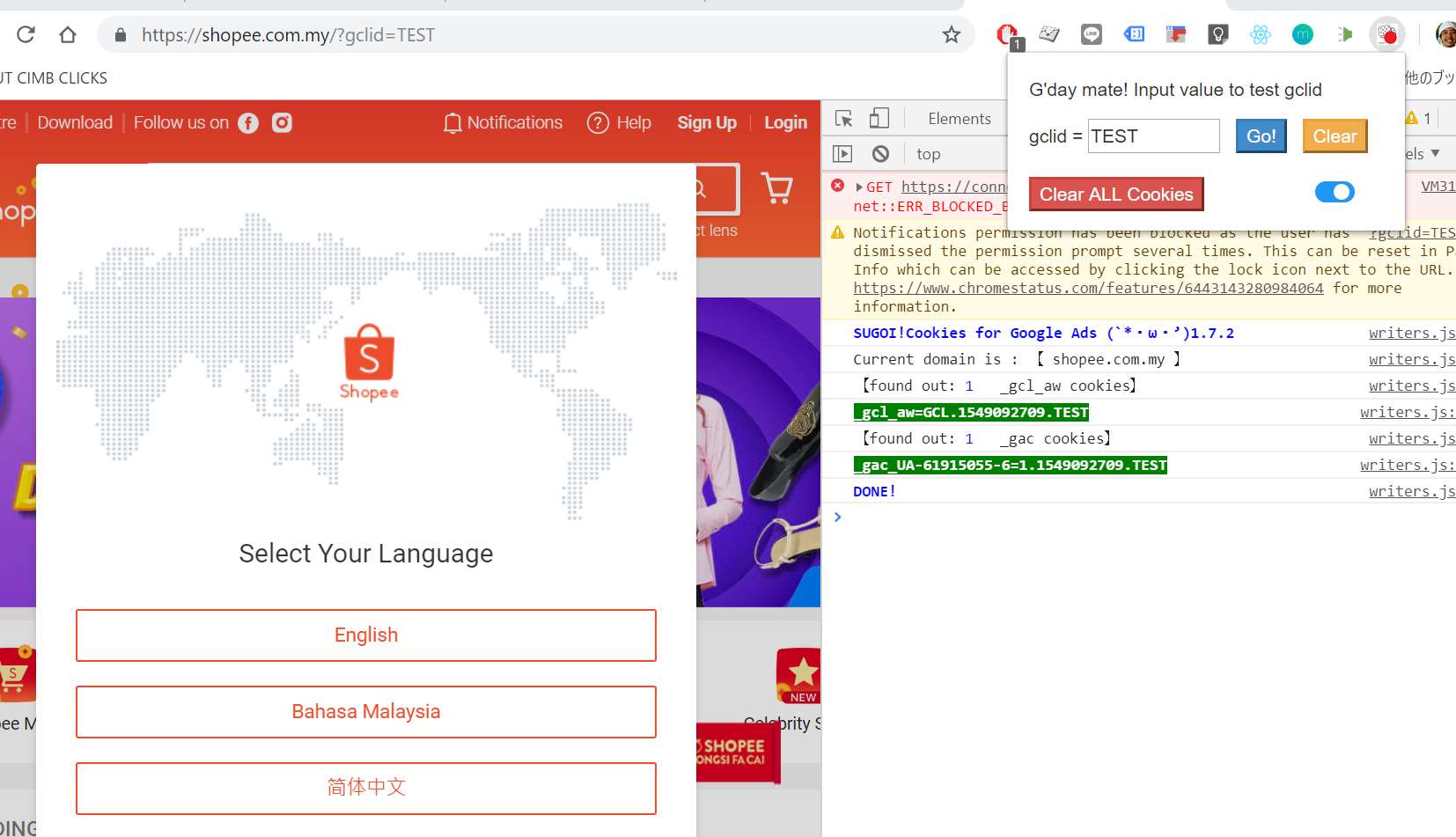Open the white eraser-shaped extension icon
This screenshot has height=837, width=1456.
[x=1049, y=34]
